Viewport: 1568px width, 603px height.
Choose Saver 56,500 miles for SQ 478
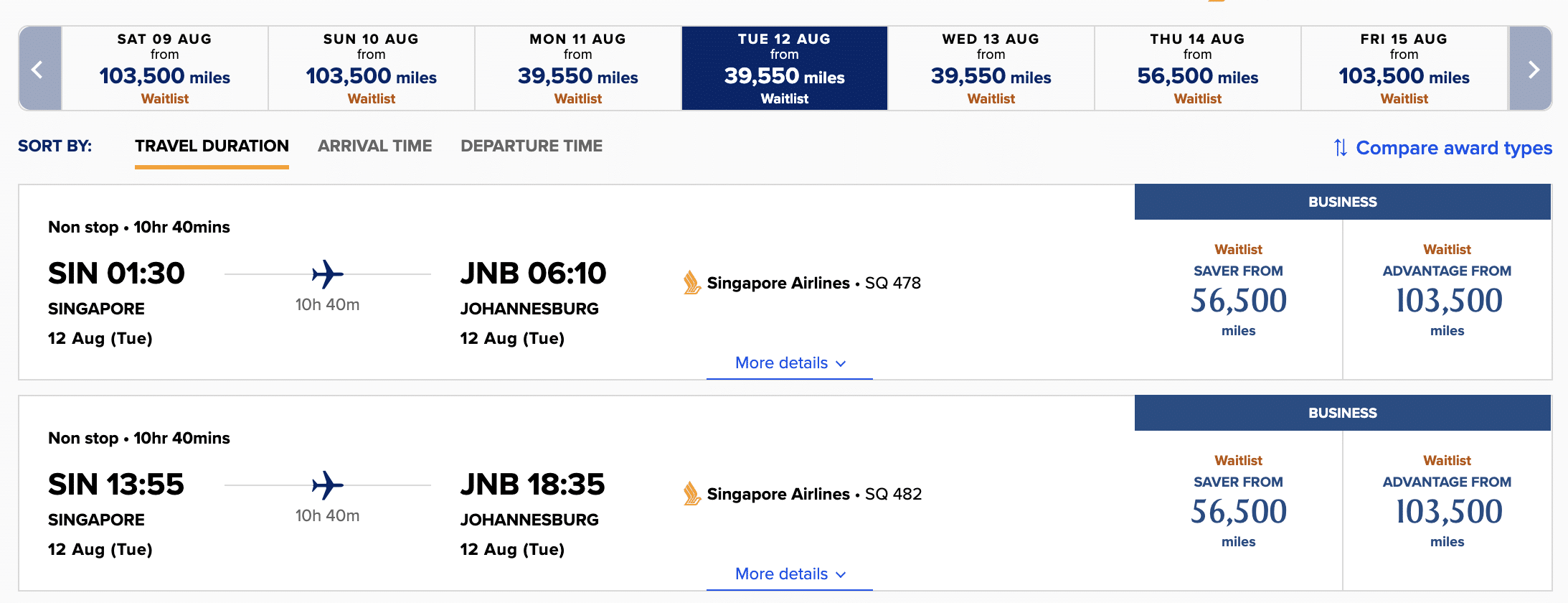pyautogui.click(x=1239, y=299)
